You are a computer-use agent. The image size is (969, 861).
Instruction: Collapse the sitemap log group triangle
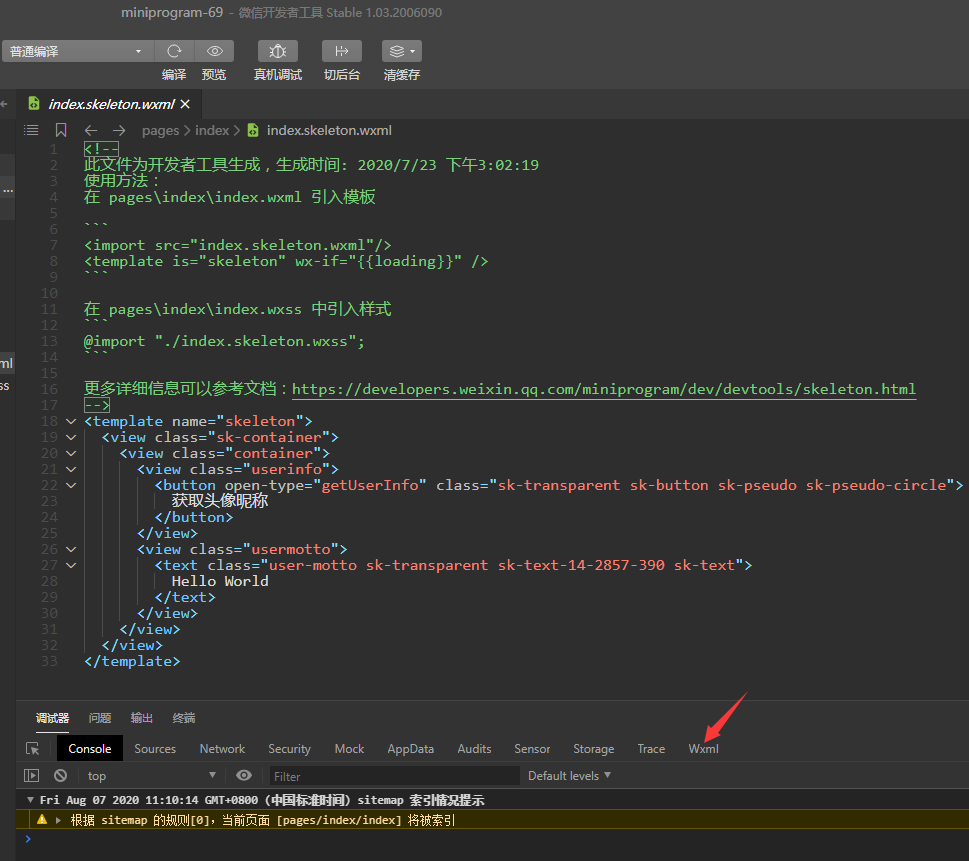click(30, 800)
